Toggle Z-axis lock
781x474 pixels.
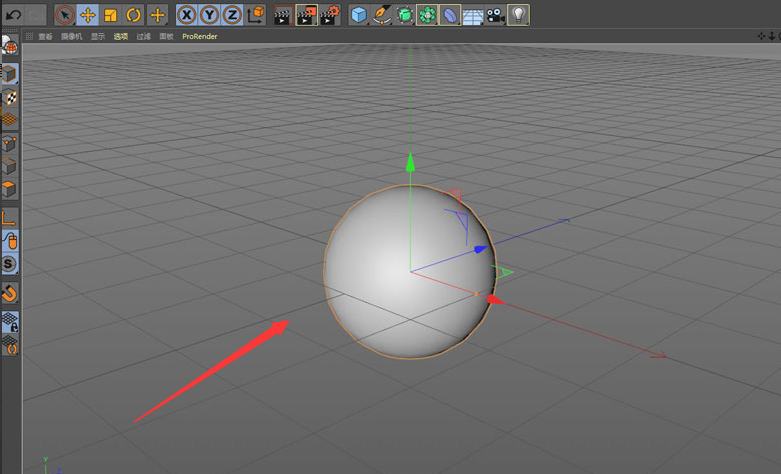pyautogui.click(x=231, y=15)
